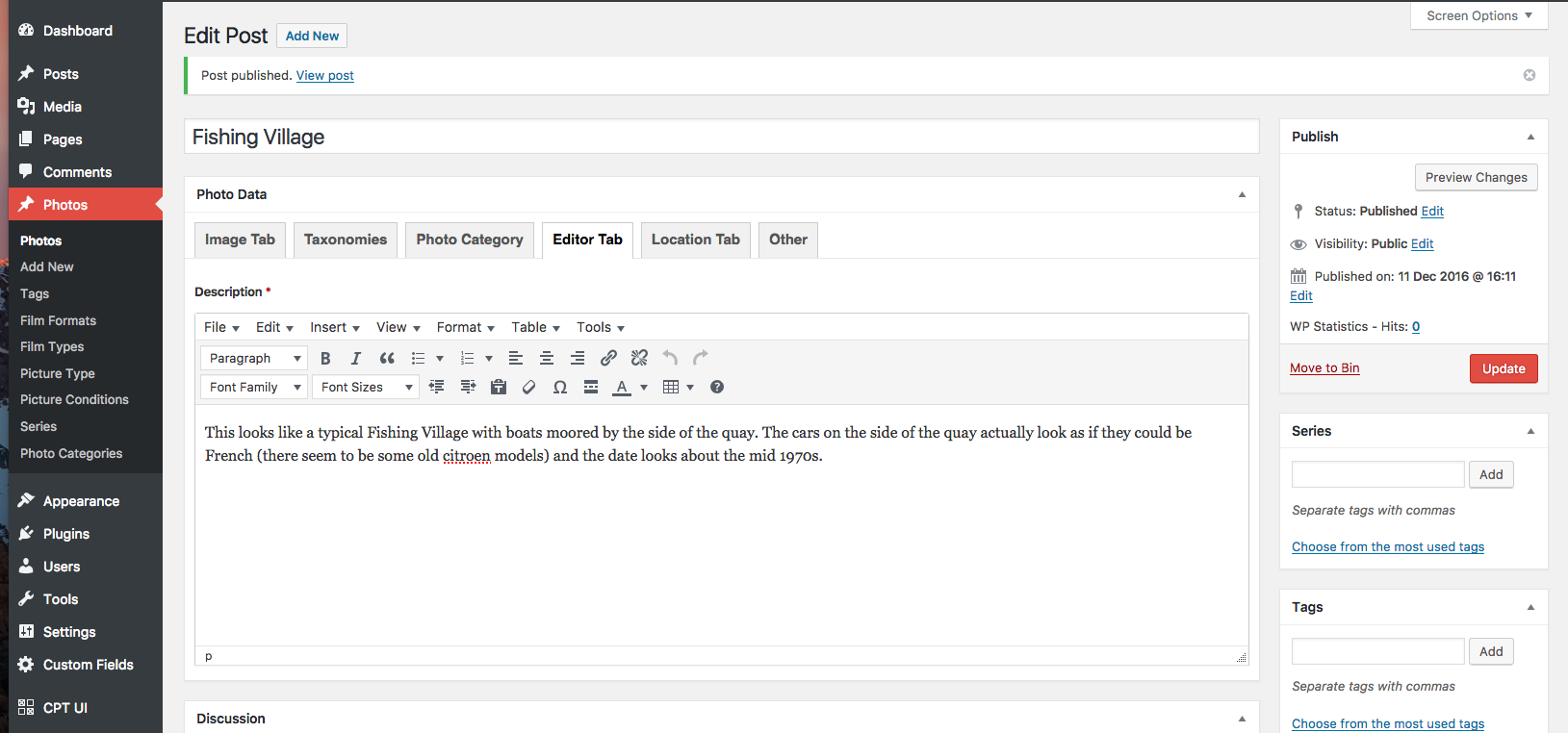Viewport: 1568px width, 733px height.
Task: Click the Fishing Village title field
Action: [x=721, y=137]
